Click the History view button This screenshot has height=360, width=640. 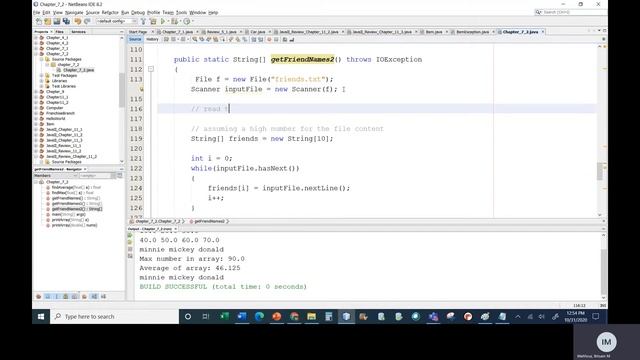tap(152, 40)
